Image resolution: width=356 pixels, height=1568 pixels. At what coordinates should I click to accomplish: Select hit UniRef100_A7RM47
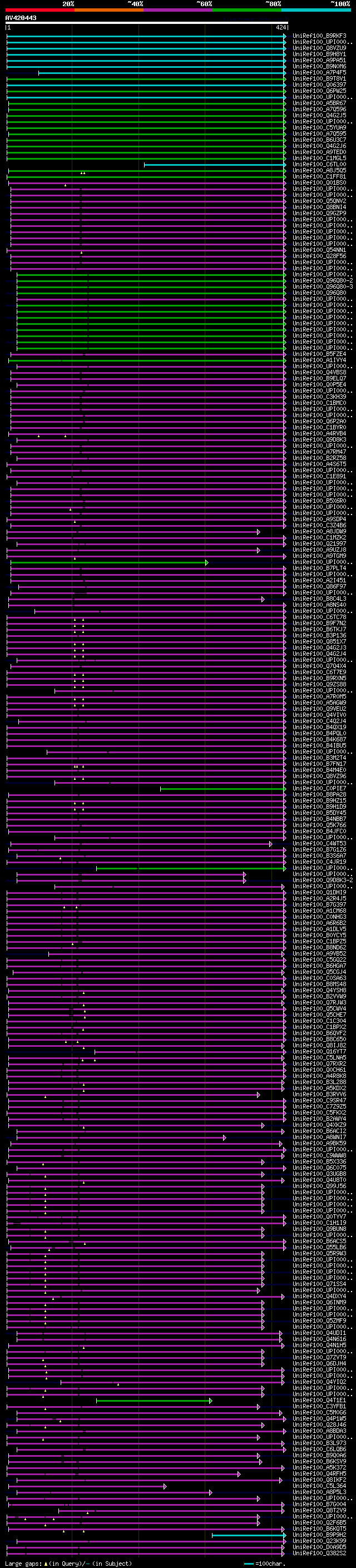(x=319, y=452)
